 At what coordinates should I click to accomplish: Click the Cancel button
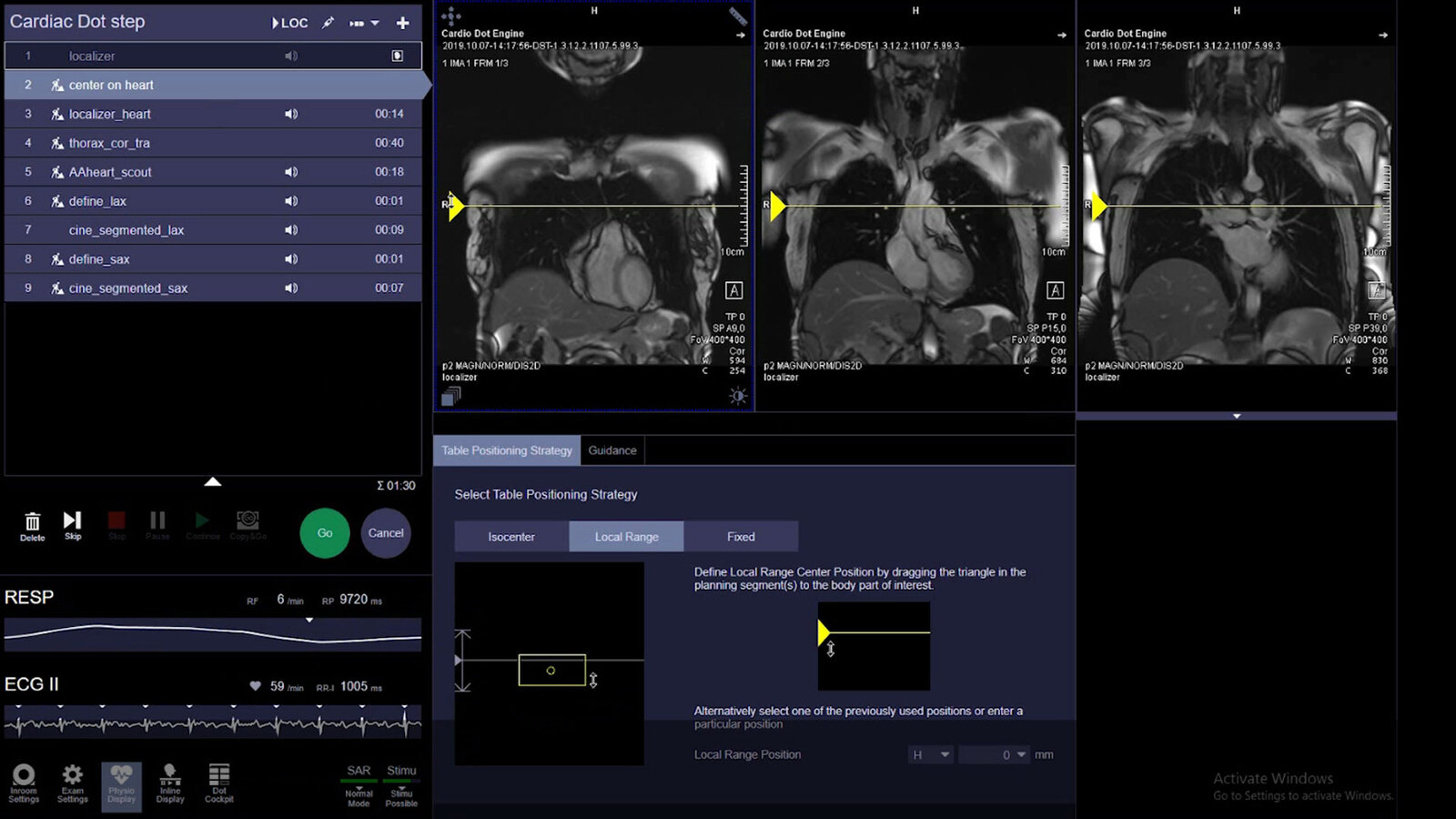[x=386, y=533]
